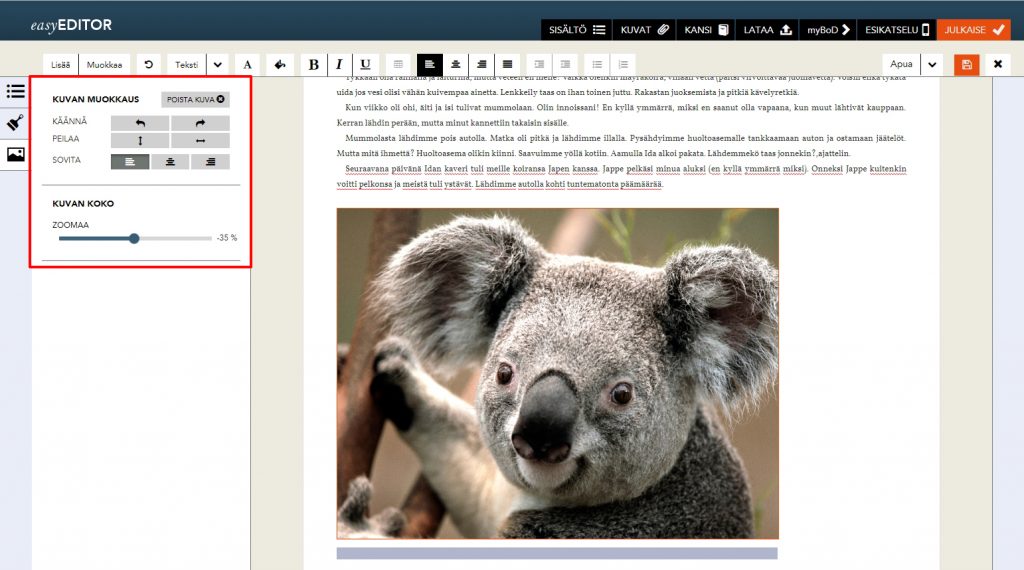Toggle underline formatting
The height and width of the screenshot is (570, 1024).
click(x=365, y=65)
